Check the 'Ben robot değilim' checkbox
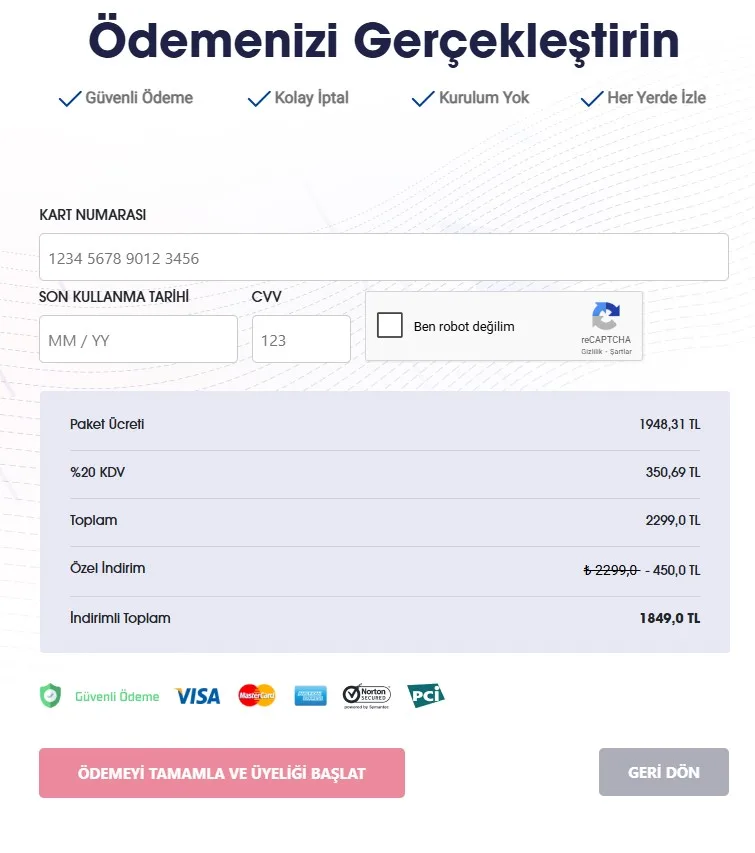 click(390, 325)
